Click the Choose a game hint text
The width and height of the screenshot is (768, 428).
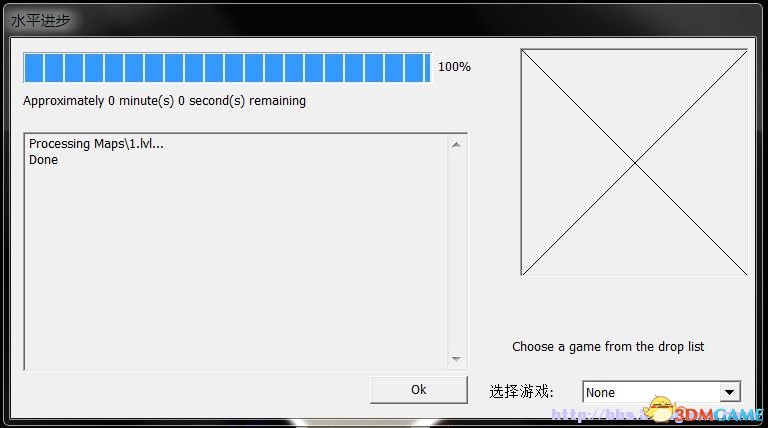[608, 347]
